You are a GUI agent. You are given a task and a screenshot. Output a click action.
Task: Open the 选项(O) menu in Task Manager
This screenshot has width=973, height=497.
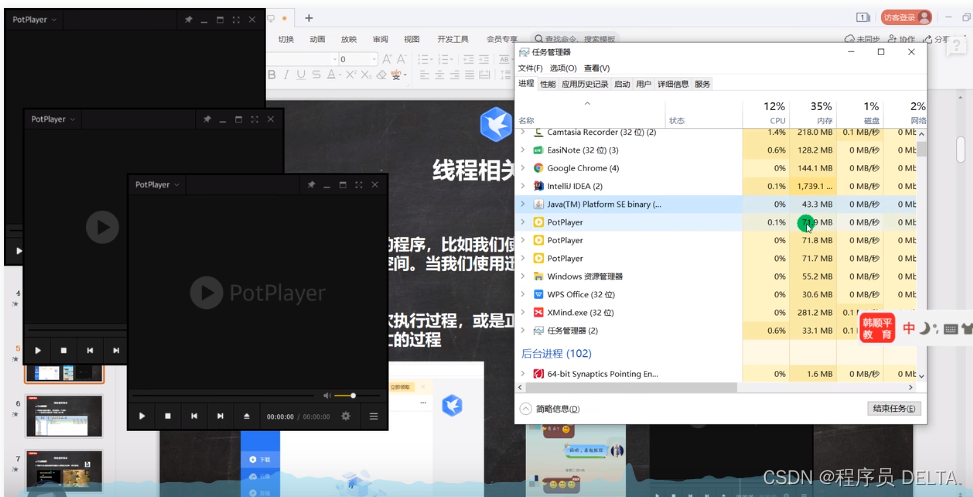[563, 68]
